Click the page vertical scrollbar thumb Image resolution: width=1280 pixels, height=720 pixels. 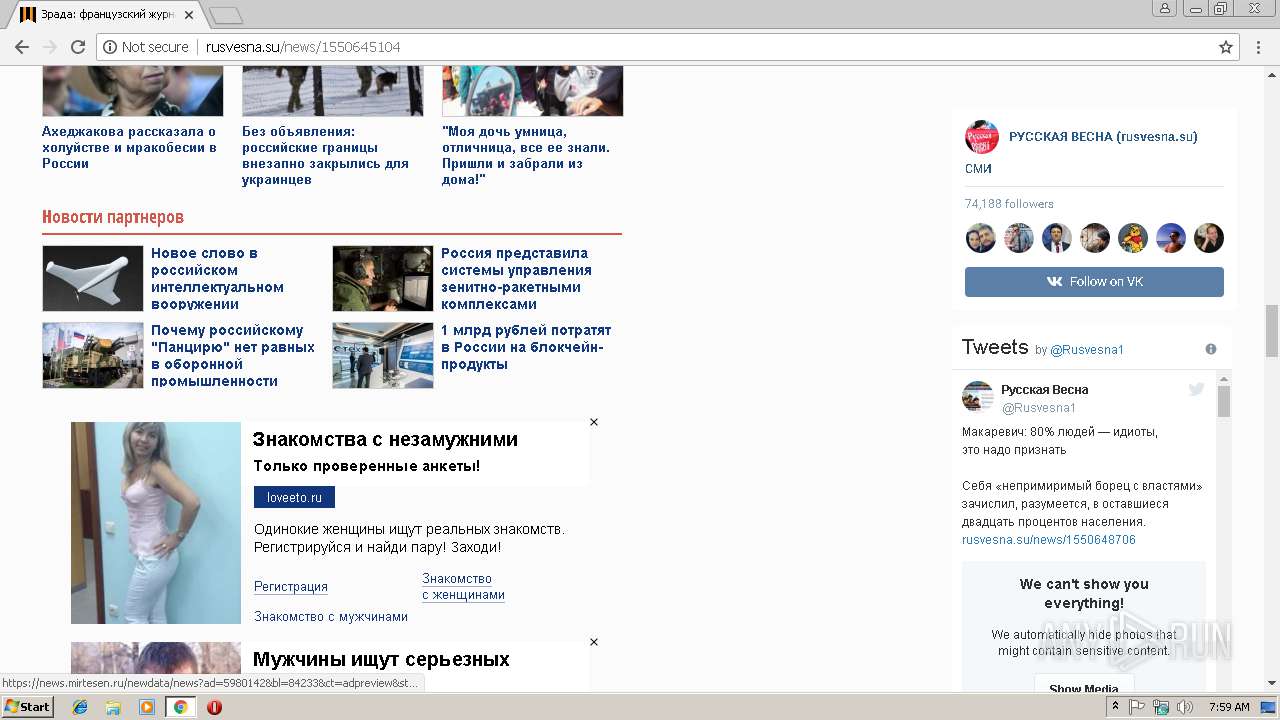(x=1272, y=331)
